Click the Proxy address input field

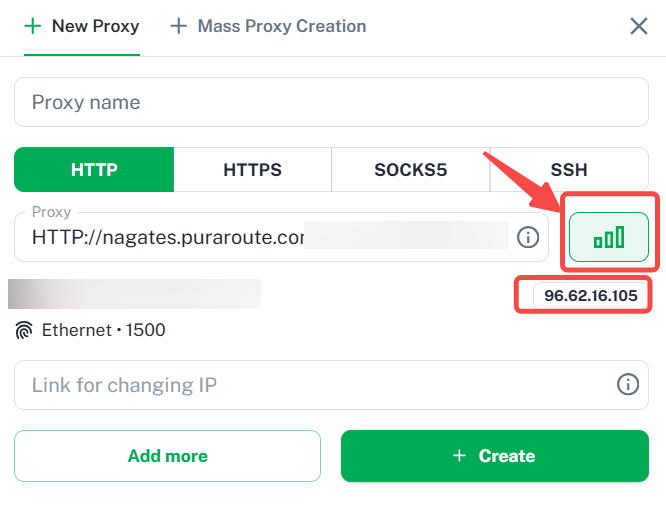281,237
